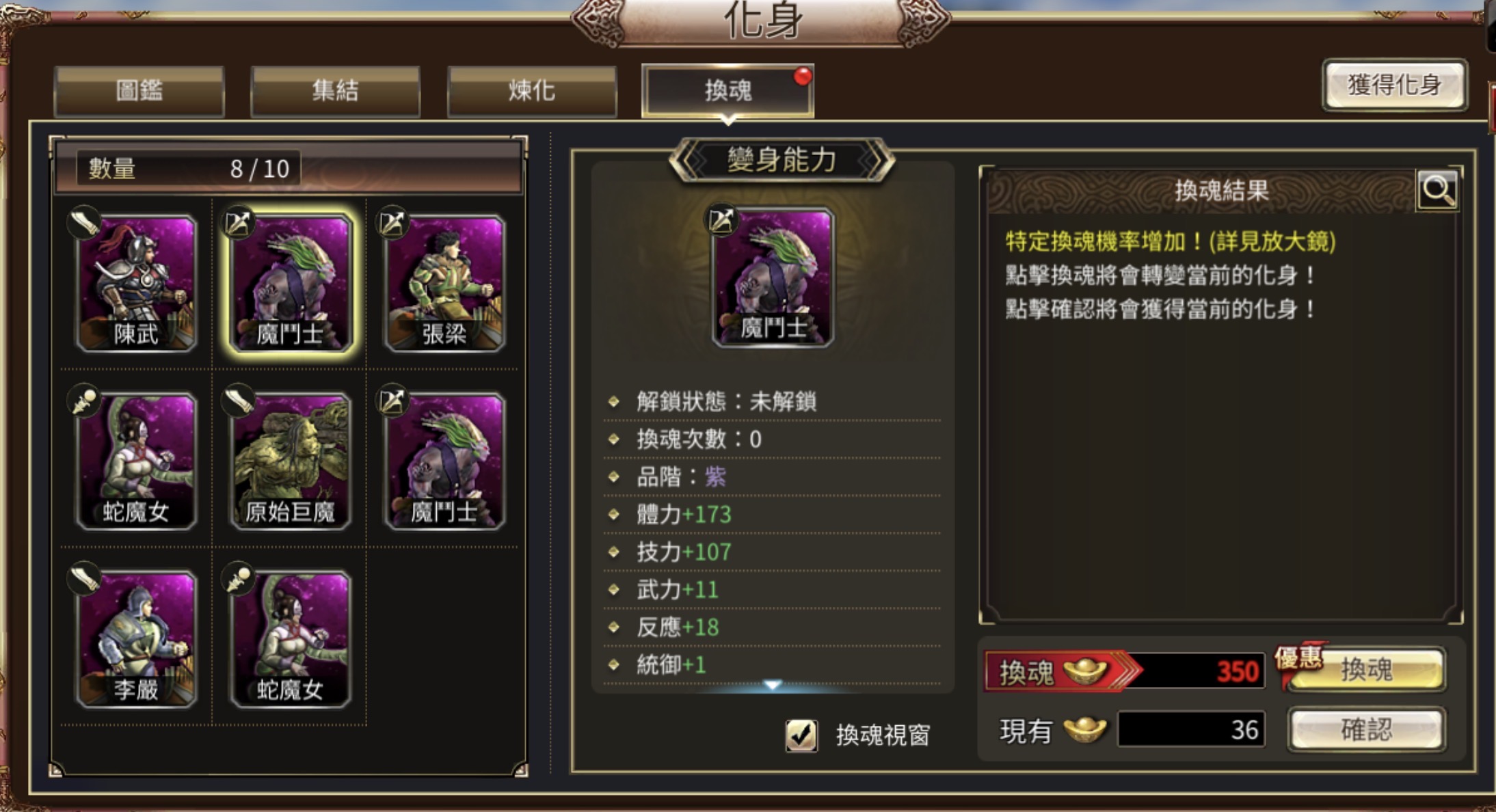Click the gold ingot icon beside 現有
This screenshot has height=812, width=1496.
click(1084, 730)
